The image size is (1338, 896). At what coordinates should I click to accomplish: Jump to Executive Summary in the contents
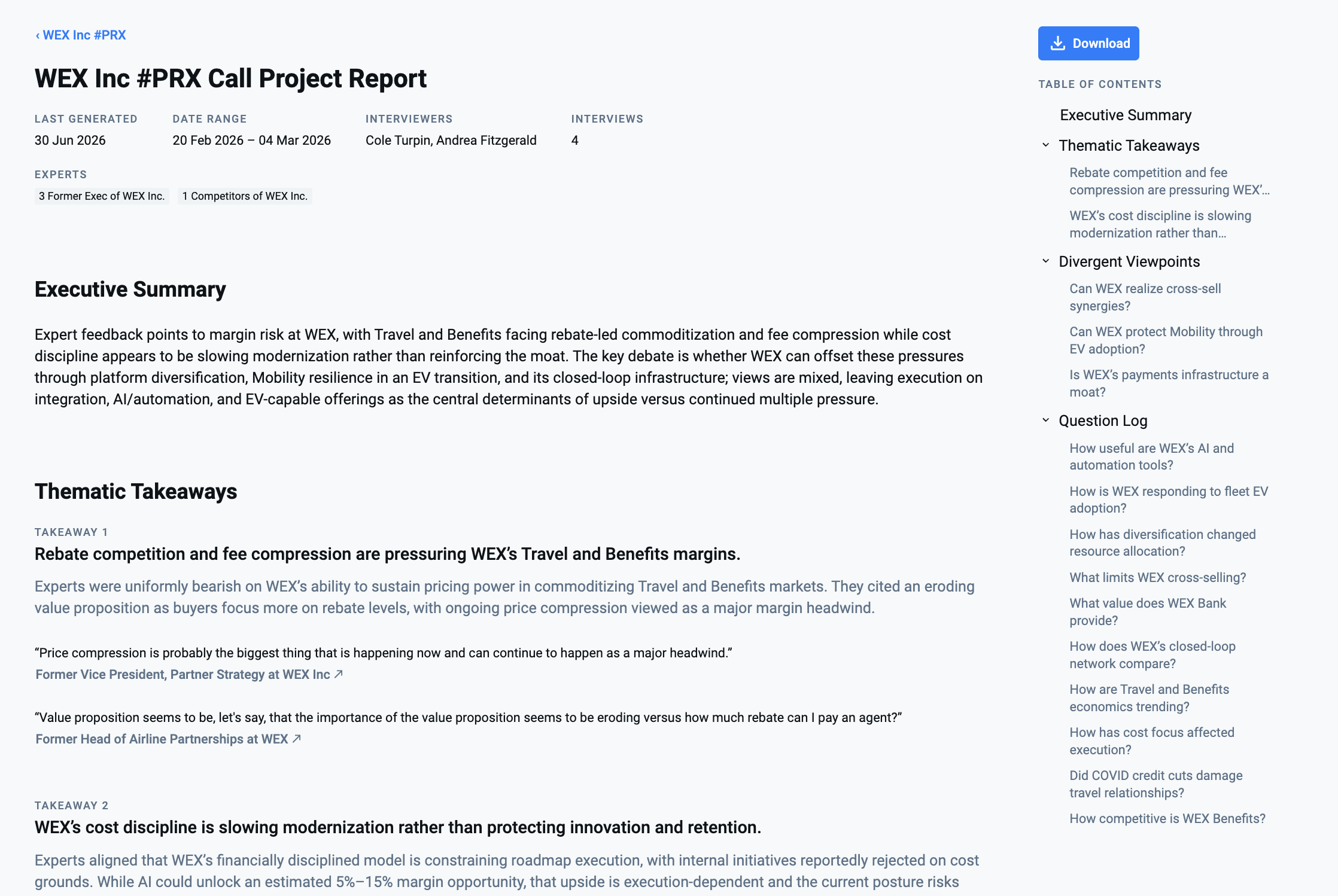1126,115
